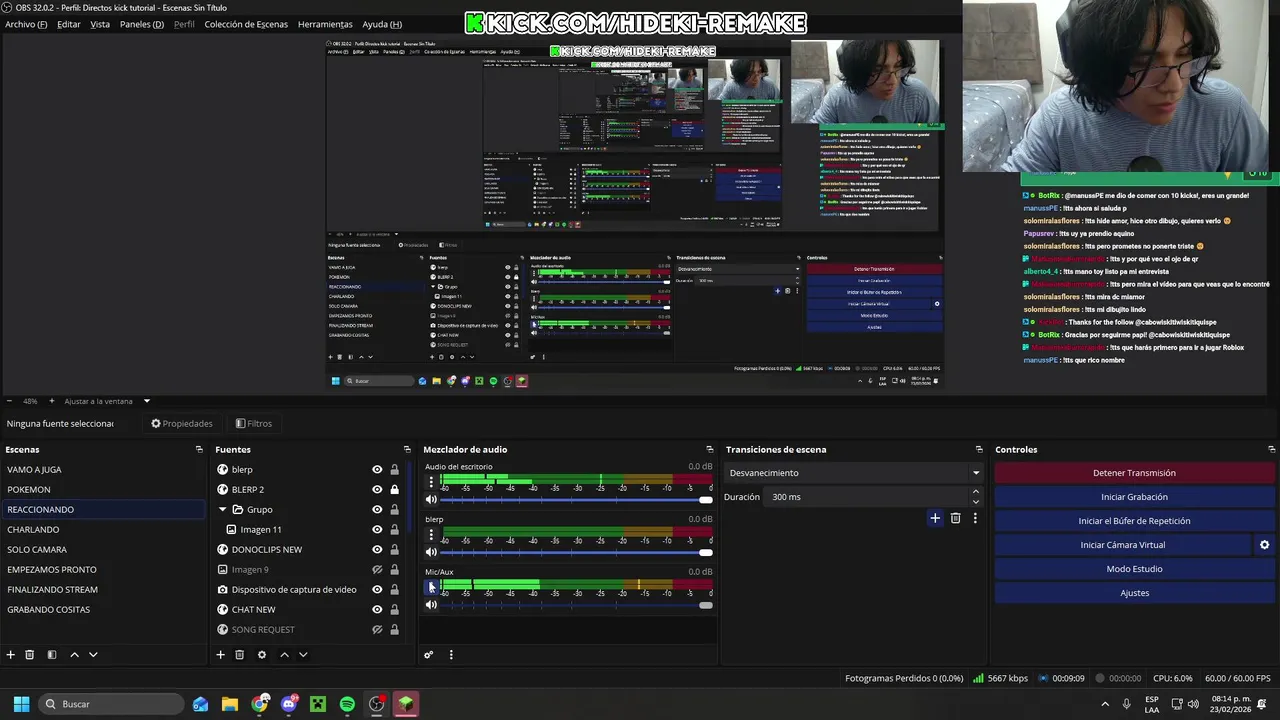
Task: Open the Vista menu
Action: tap(100, 24)
